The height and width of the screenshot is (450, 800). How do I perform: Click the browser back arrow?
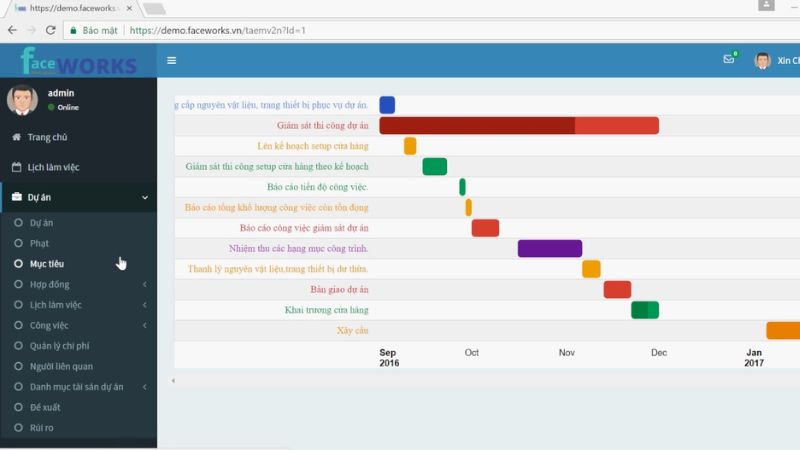click(x=12, y=30)
